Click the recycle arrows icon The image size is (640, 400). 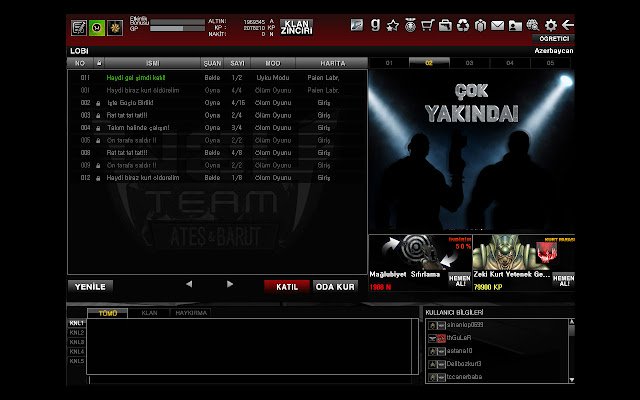tap(463, 25)
